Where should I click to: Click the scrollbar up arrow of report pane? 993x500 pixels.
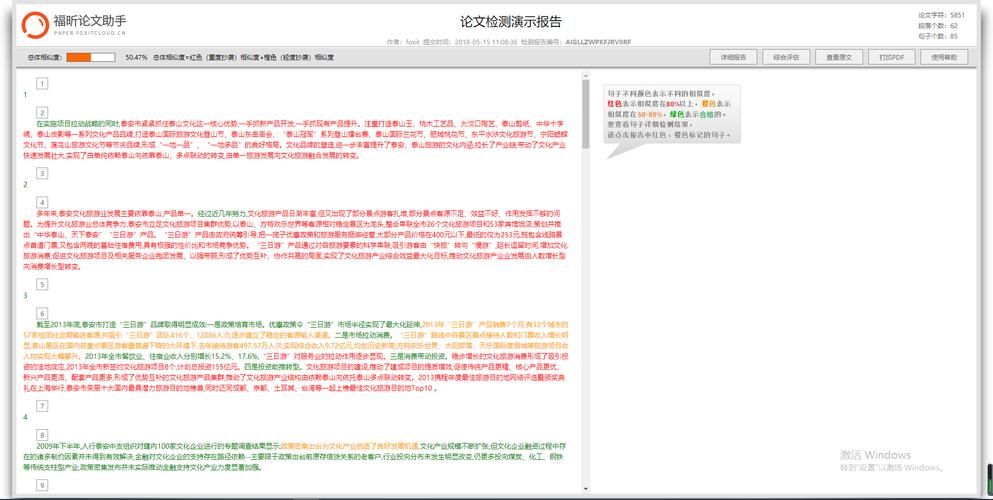(587, 75)
